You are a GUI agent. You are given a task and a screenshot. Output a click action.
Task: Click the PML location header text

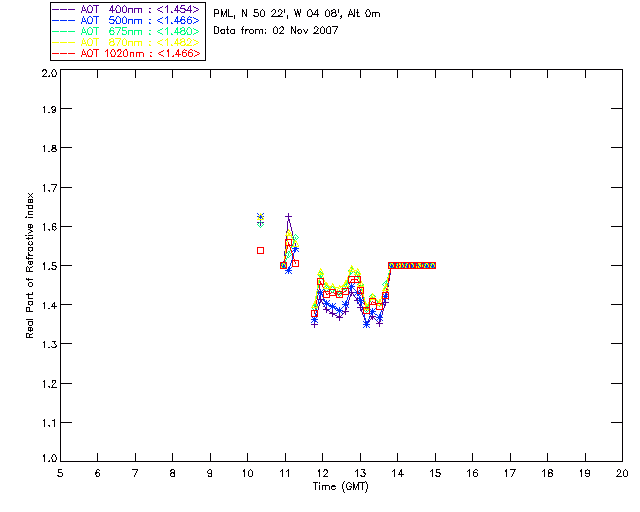click(297, 14)
